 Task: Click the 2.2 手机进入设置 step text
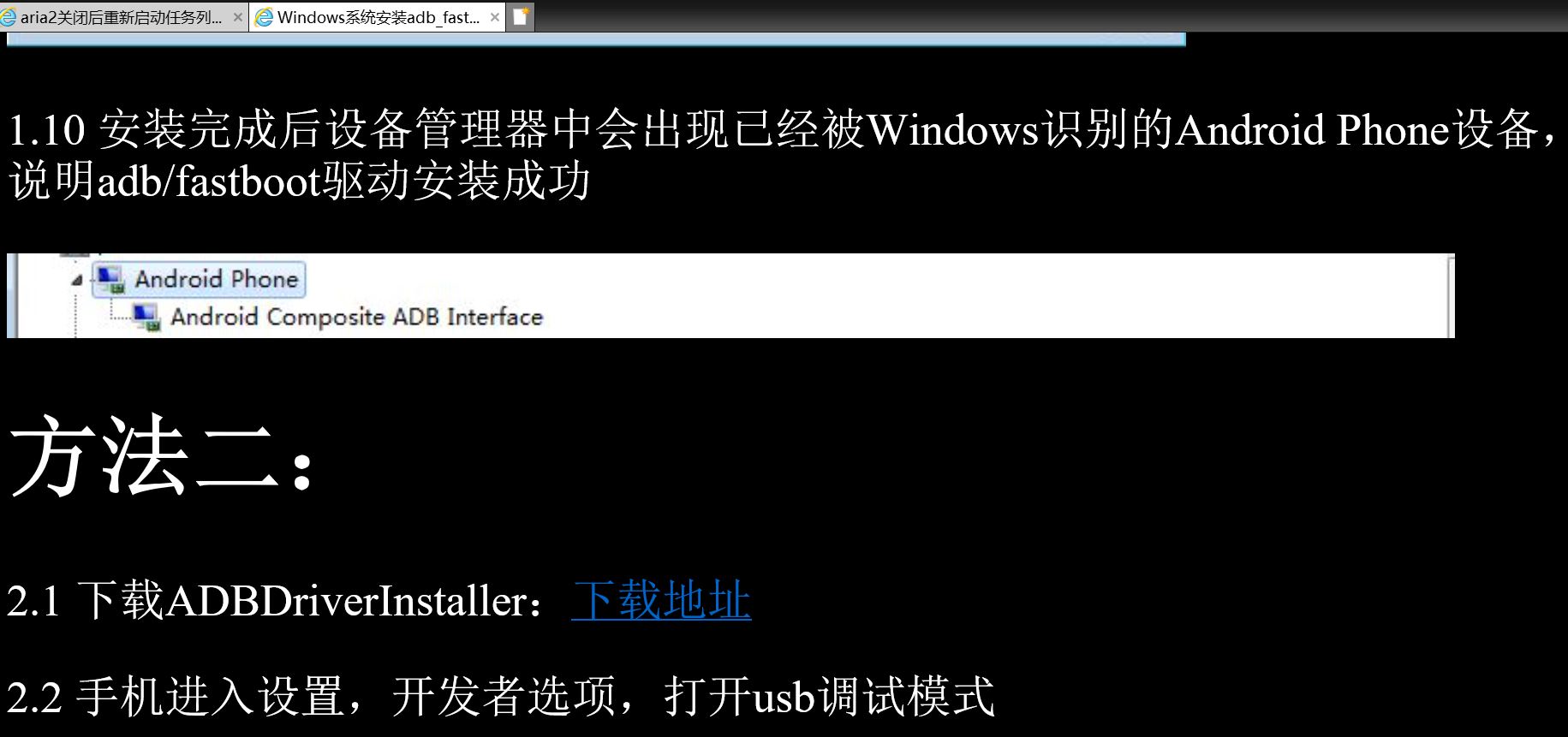(x=501, y=695)
